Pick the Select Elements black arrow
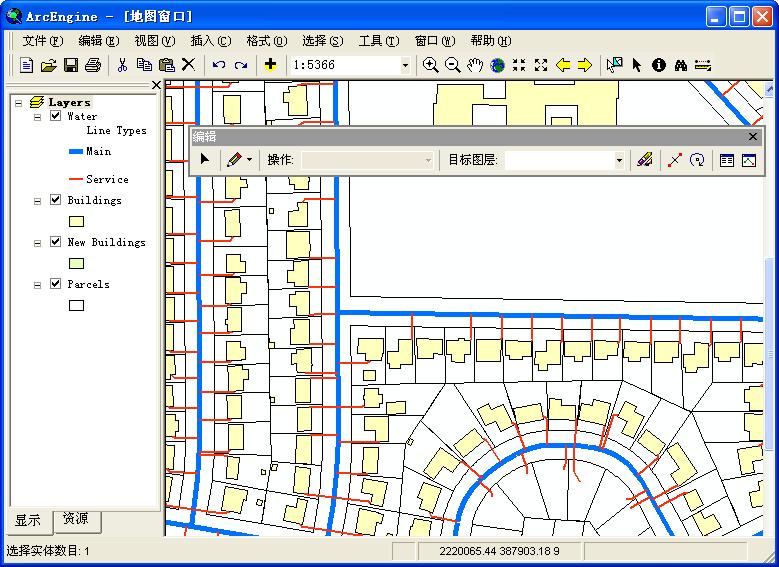Image resolution: width=779 pixels, height=567 pixels. pos(637,65)
